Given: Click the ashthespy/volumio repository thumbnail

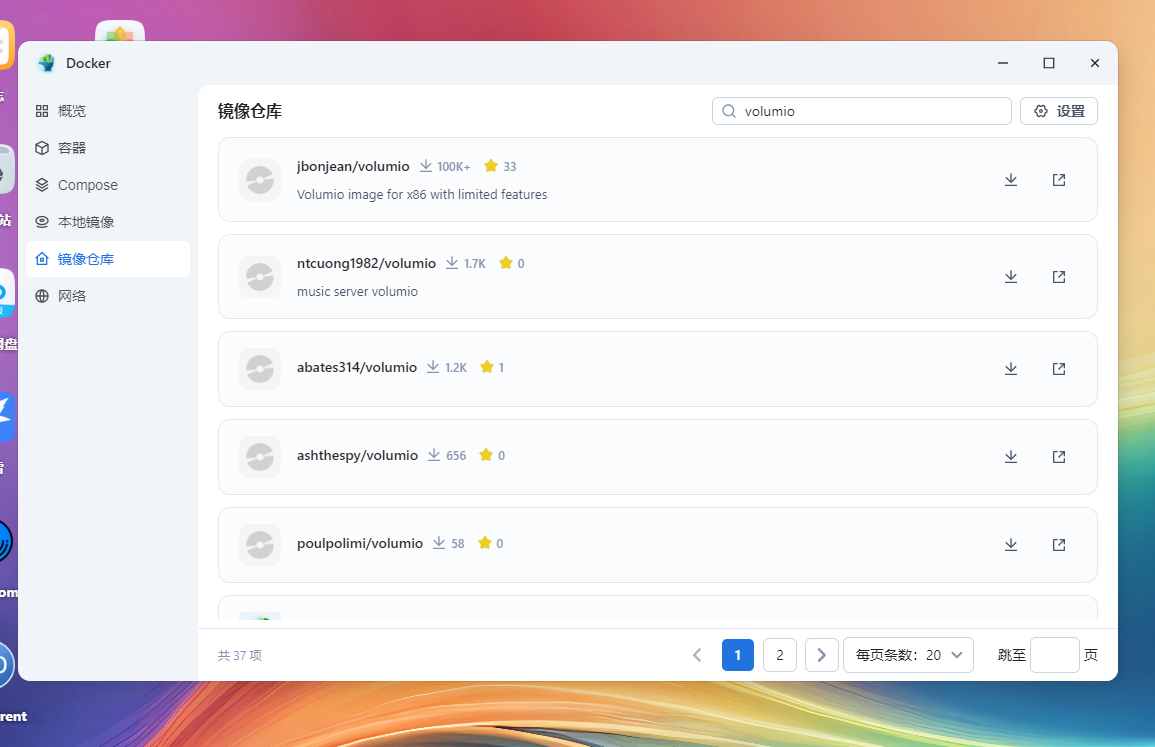Looking at the screenshot, I should tap(259, 457).
